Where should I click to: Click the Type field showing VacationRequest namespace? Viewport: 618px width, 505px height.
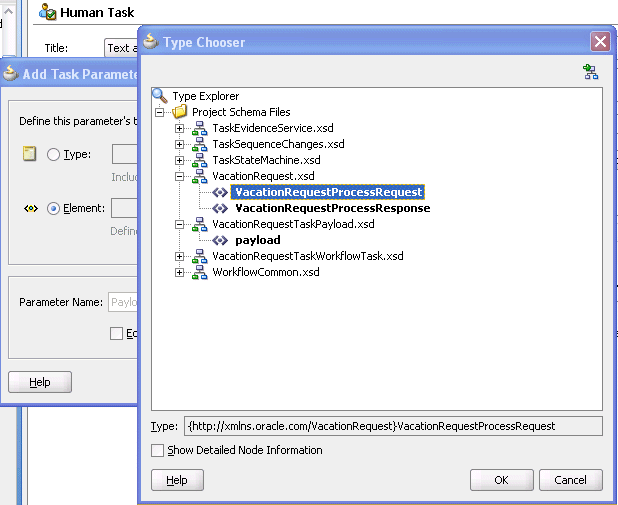393,426
